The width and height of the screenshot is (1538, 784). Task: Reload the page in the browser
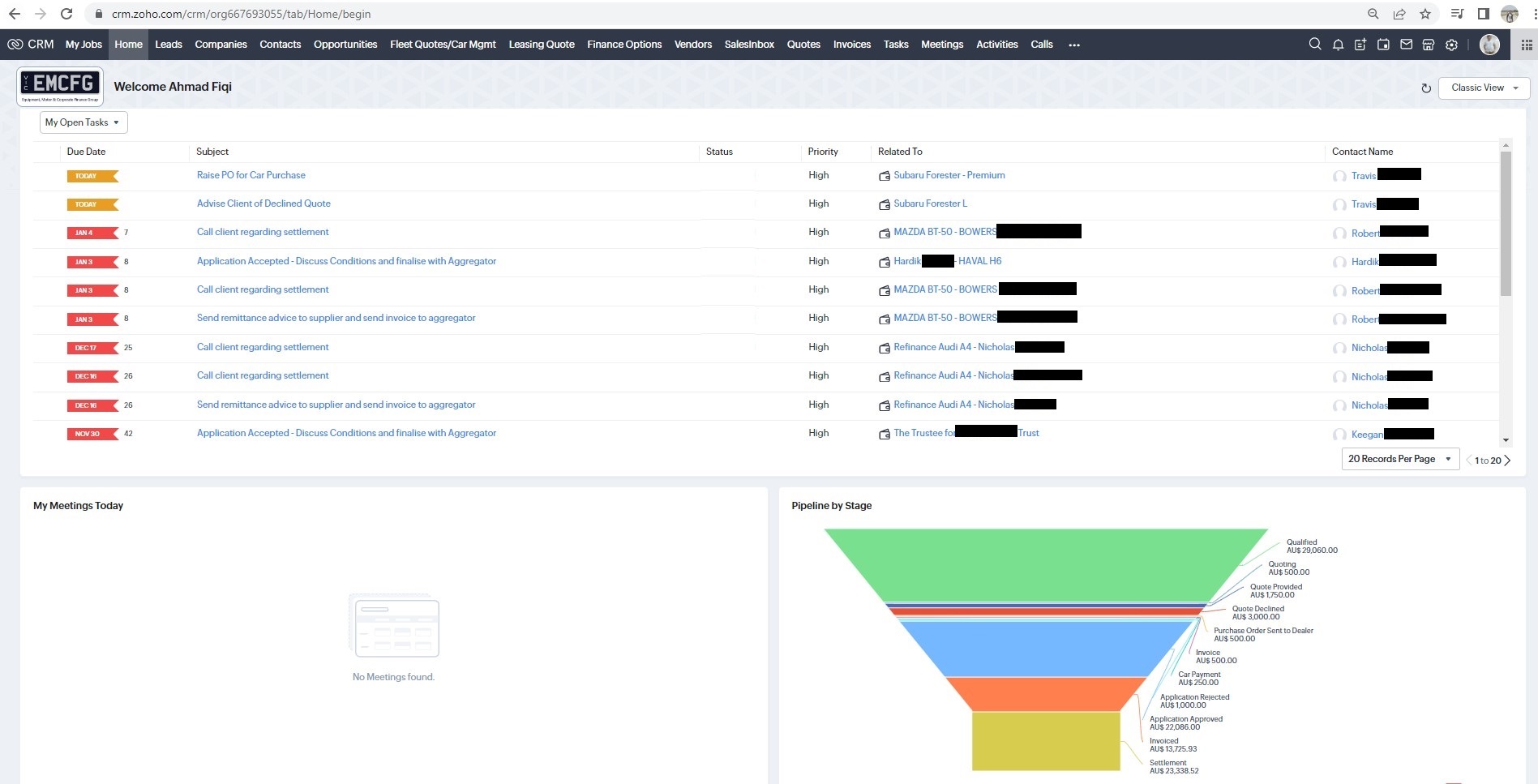pos(66,14)
